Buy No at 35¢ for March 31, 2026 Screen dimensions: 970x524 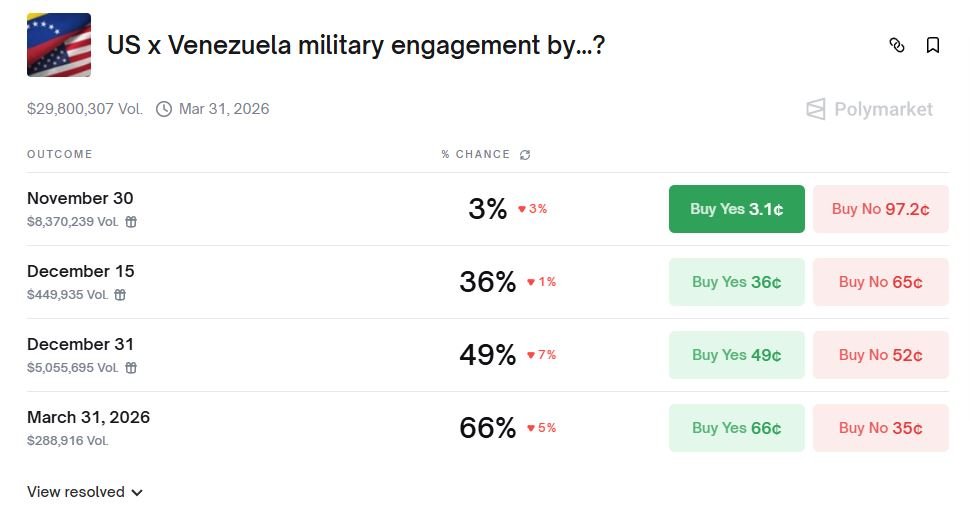coord(880,428)
